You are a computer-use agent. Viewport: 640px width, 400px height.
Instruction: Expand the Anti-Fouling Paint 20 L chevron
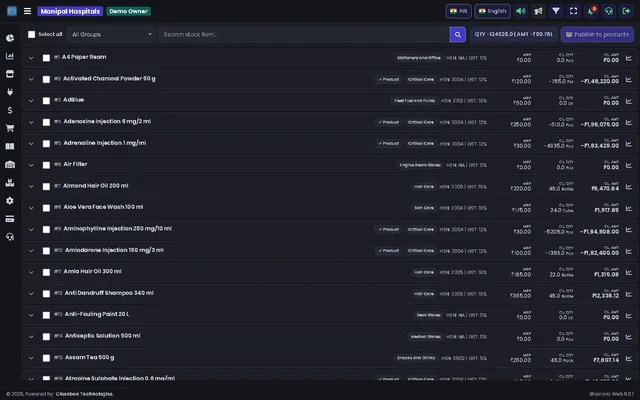[x=31, y=315]
